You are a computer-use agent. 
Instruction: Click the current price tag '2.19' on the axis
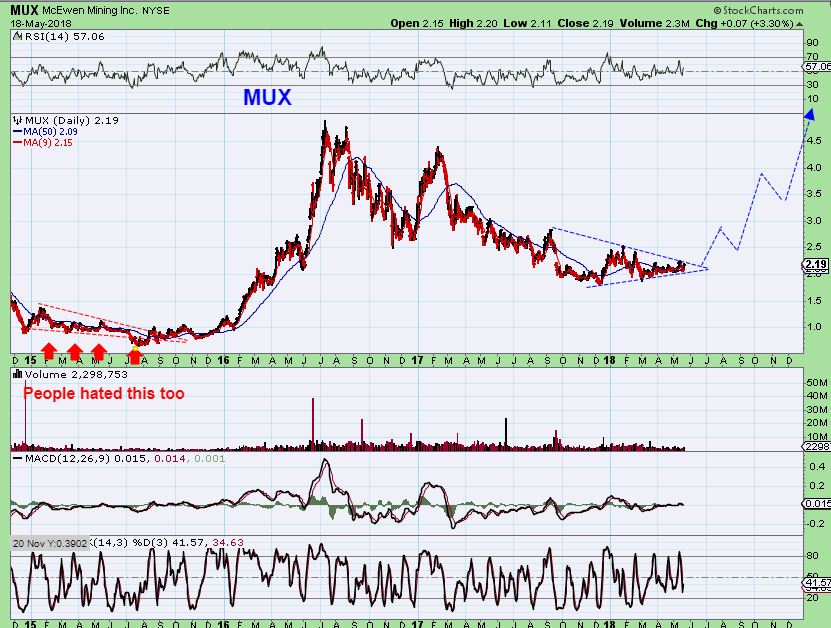coord(816,264)
